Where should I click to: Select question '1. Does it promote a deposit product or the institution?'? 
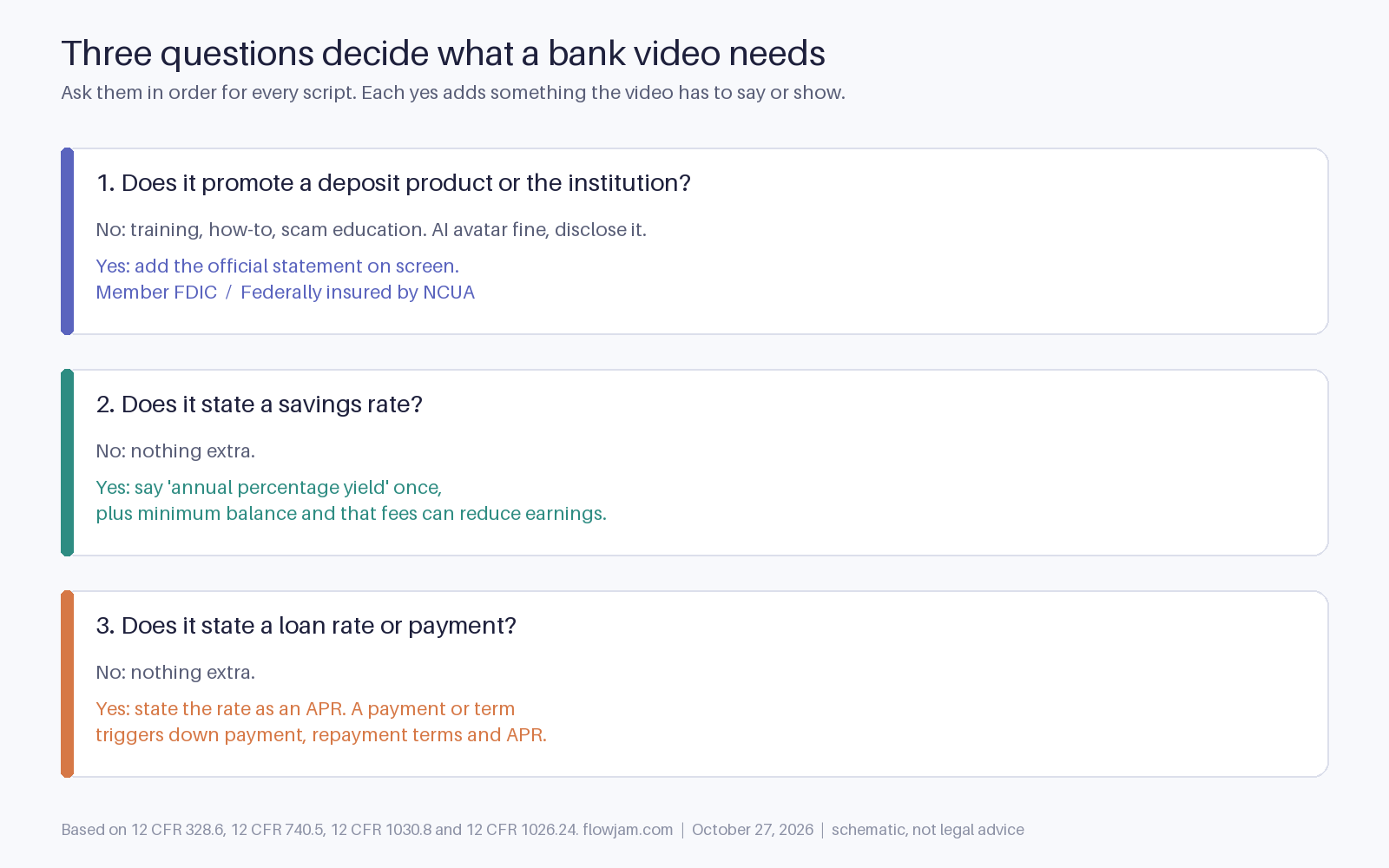(393, 183)
